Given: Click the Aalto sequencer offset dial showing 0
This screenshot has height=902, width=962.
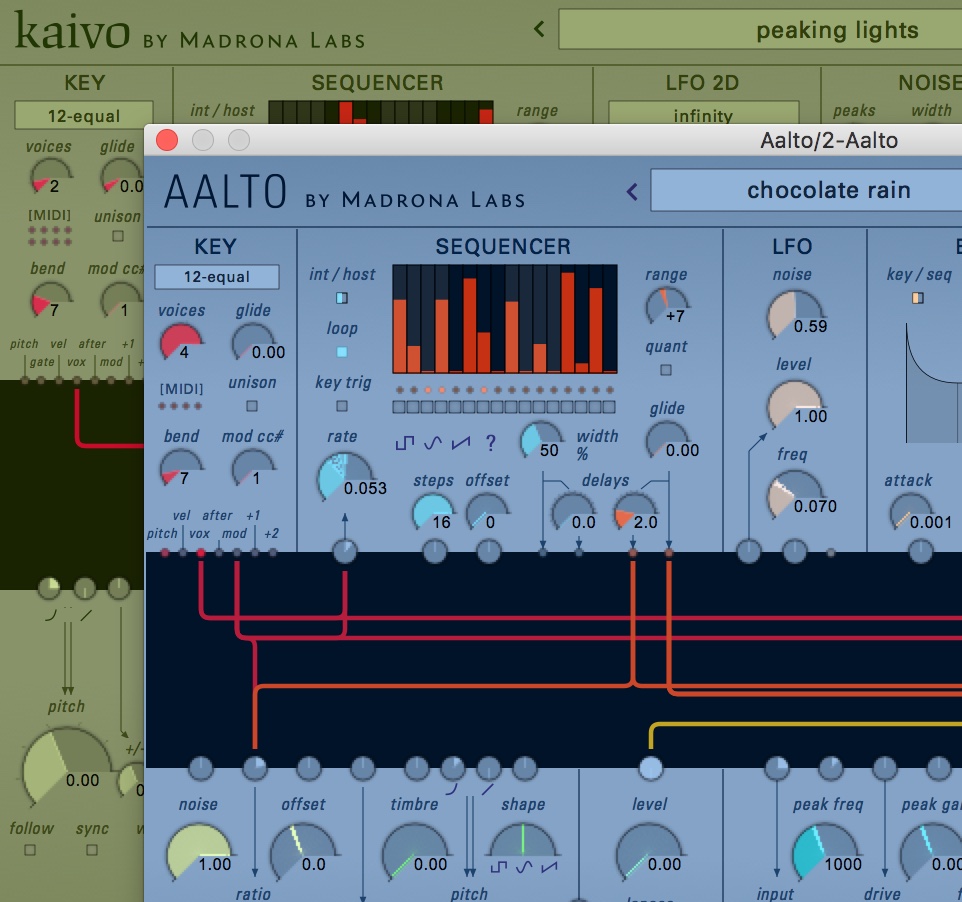Looking at the screenshot, I should [487, 512].
